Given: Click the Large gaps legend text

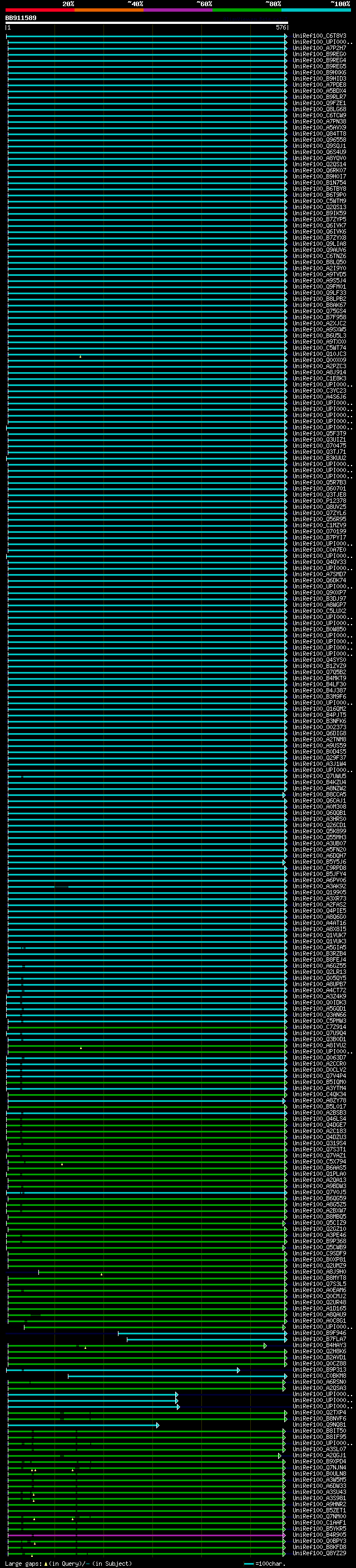Looking at the screenshot, I should [24, 1564].
